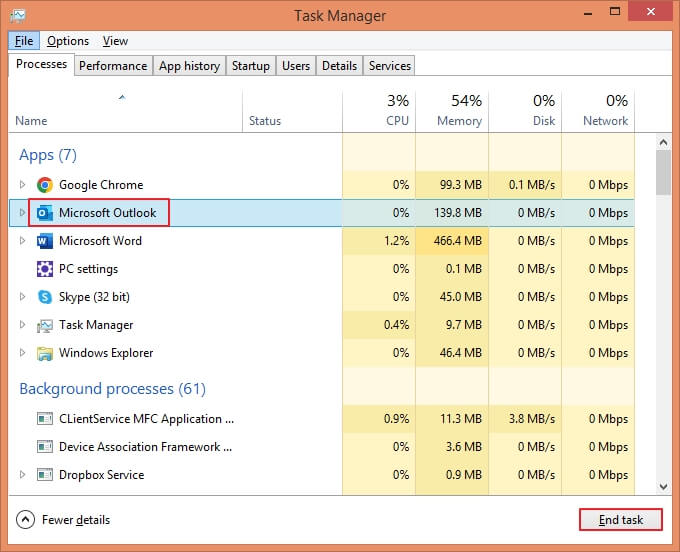The image size is (680, 552).
Task: Click the 0.1 MB/s disk value
Action: pos(532,185)
